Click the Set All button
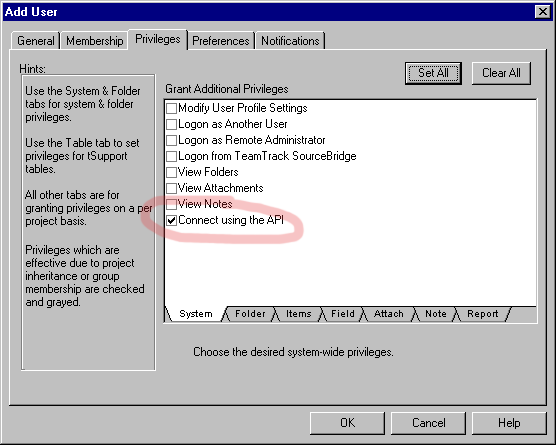 [433, 73]
